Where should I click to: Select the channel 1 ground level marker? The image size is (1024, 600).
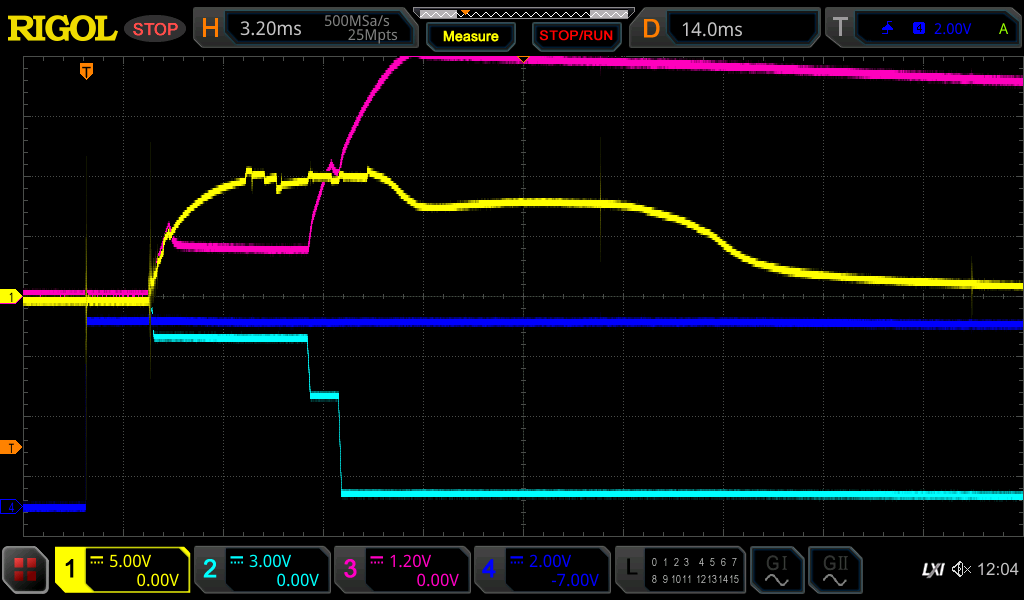pos(12,297)
